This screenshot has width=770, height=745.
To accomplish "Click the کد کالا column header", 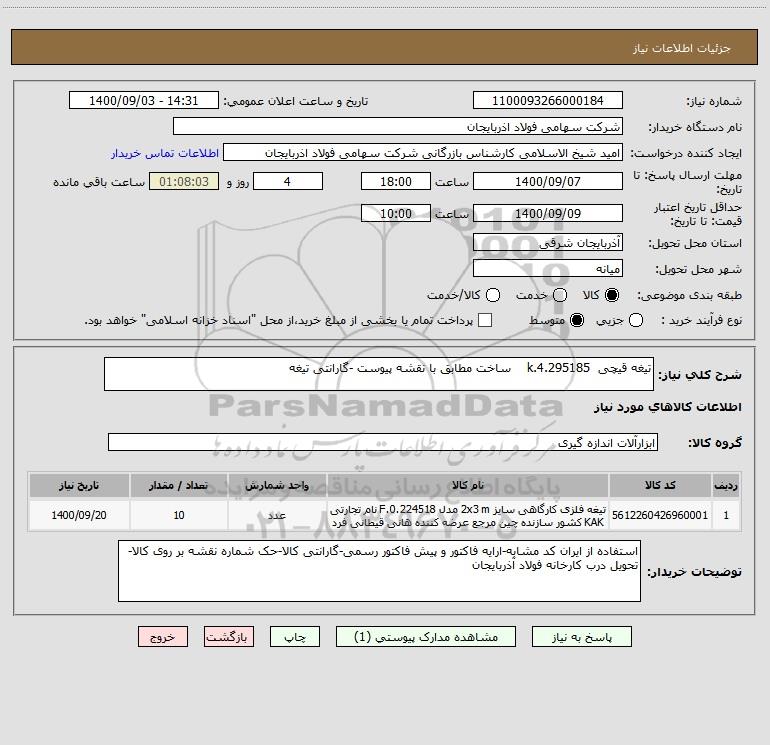I will (660, 485).
